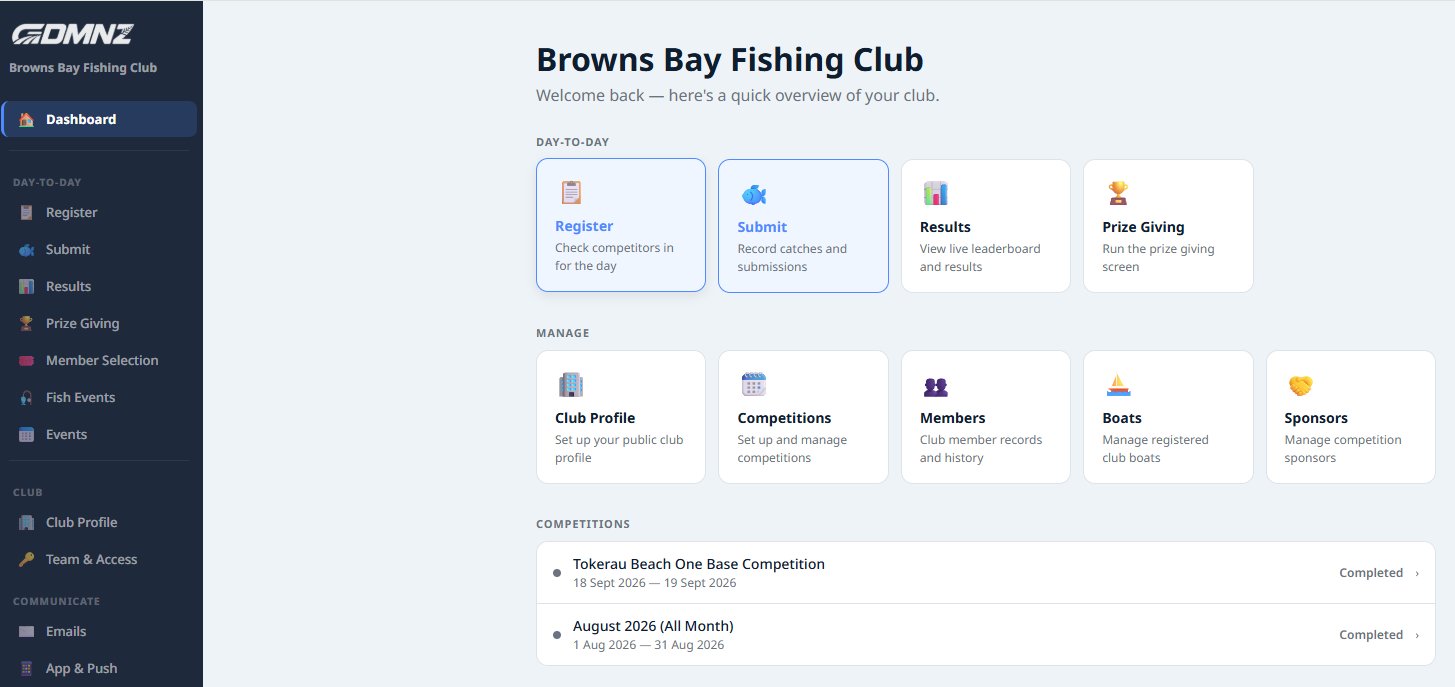This screenshot has height=687, width=1455.
Task: Click the Browns Bay Fishing Club heading
Action: click(x=730, y=60)
